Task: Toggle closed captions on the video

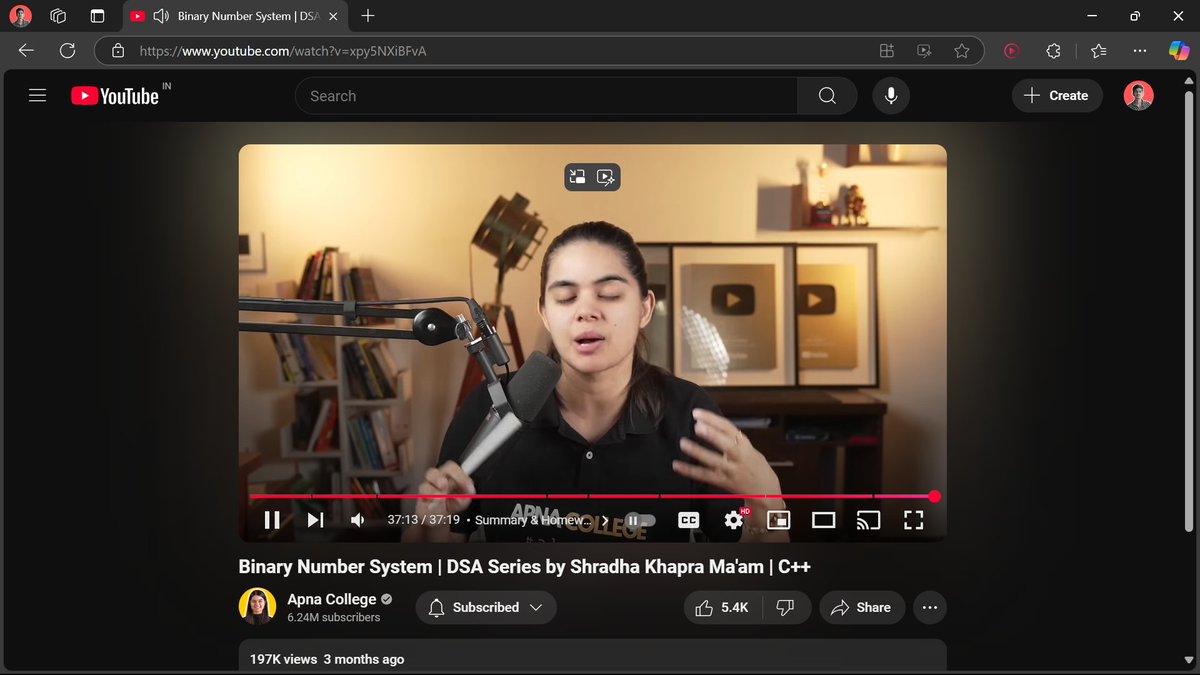Action: pyautogui.click(x=689, y=520)
